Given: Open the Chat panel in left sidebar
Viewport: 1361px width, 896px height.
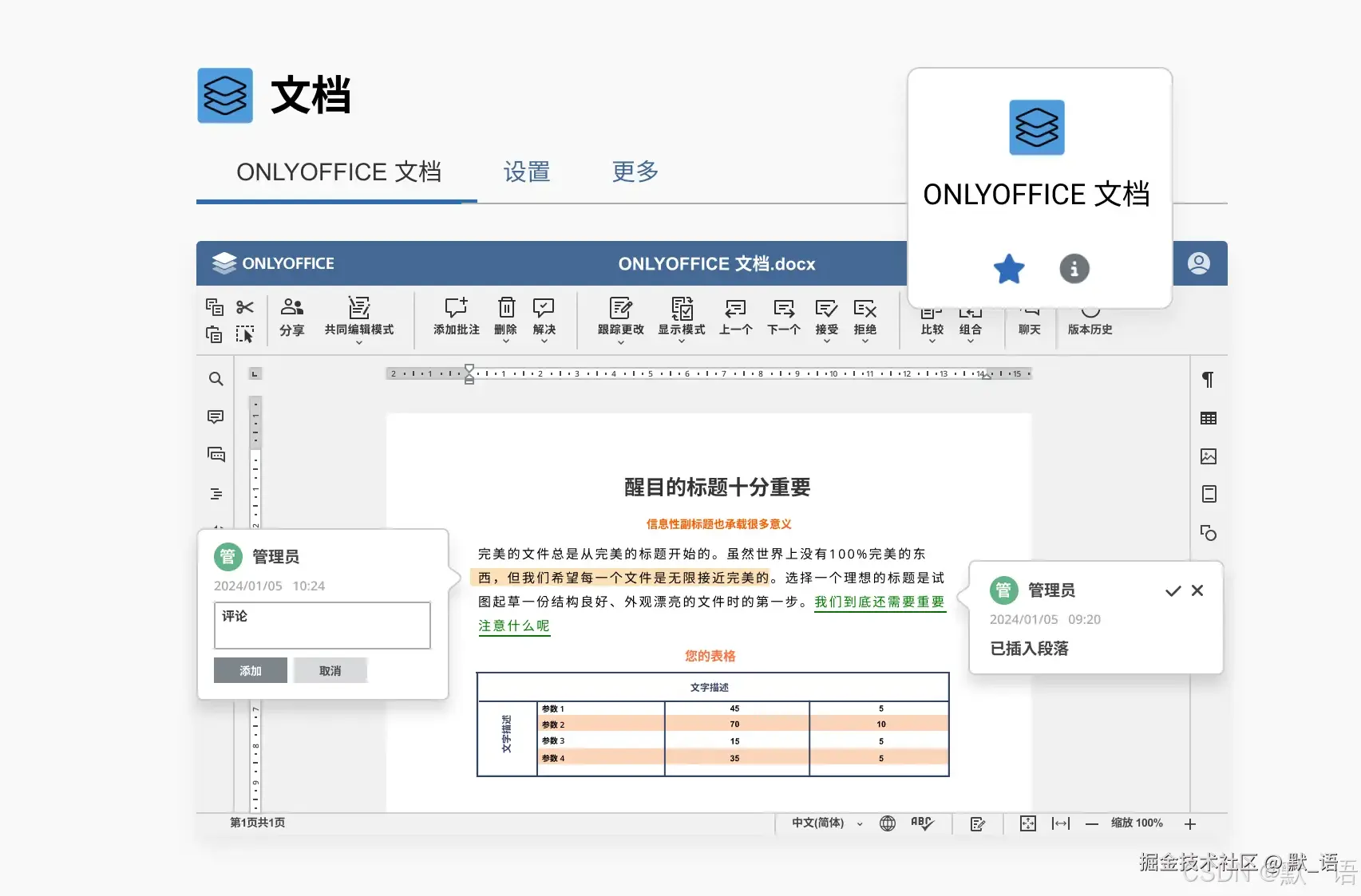Looking at the screenshot, I should tap(215, 453).
